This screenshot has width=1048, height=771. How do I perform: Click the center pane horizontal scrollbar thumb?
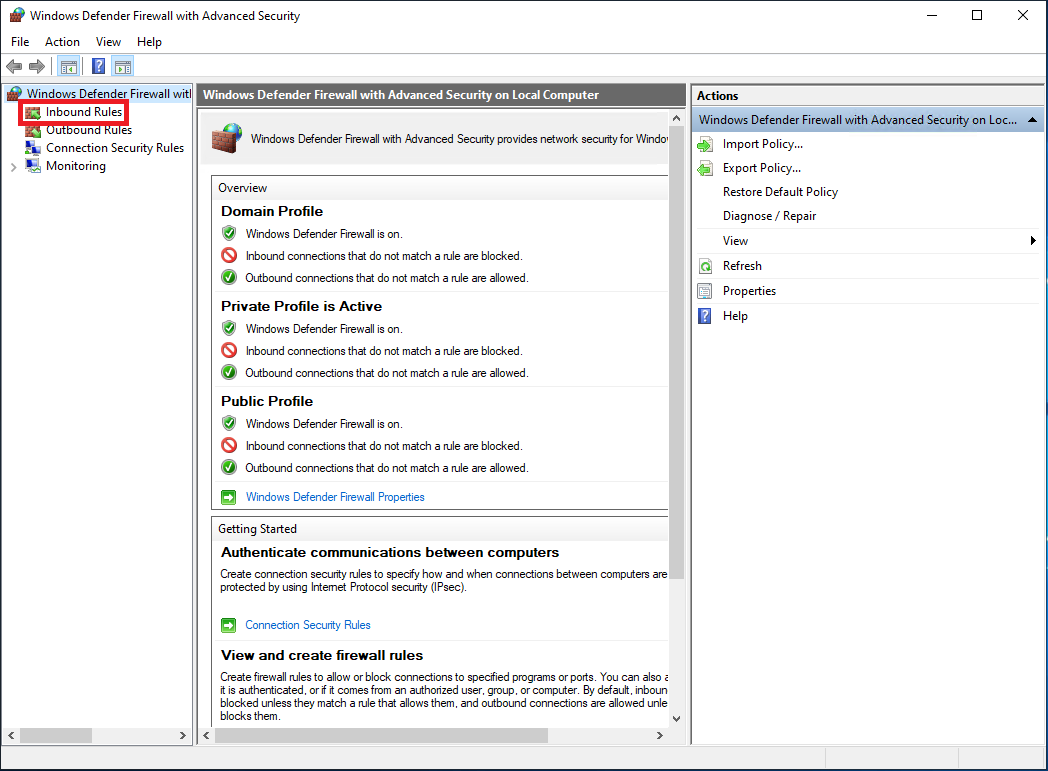coord(381,736)
